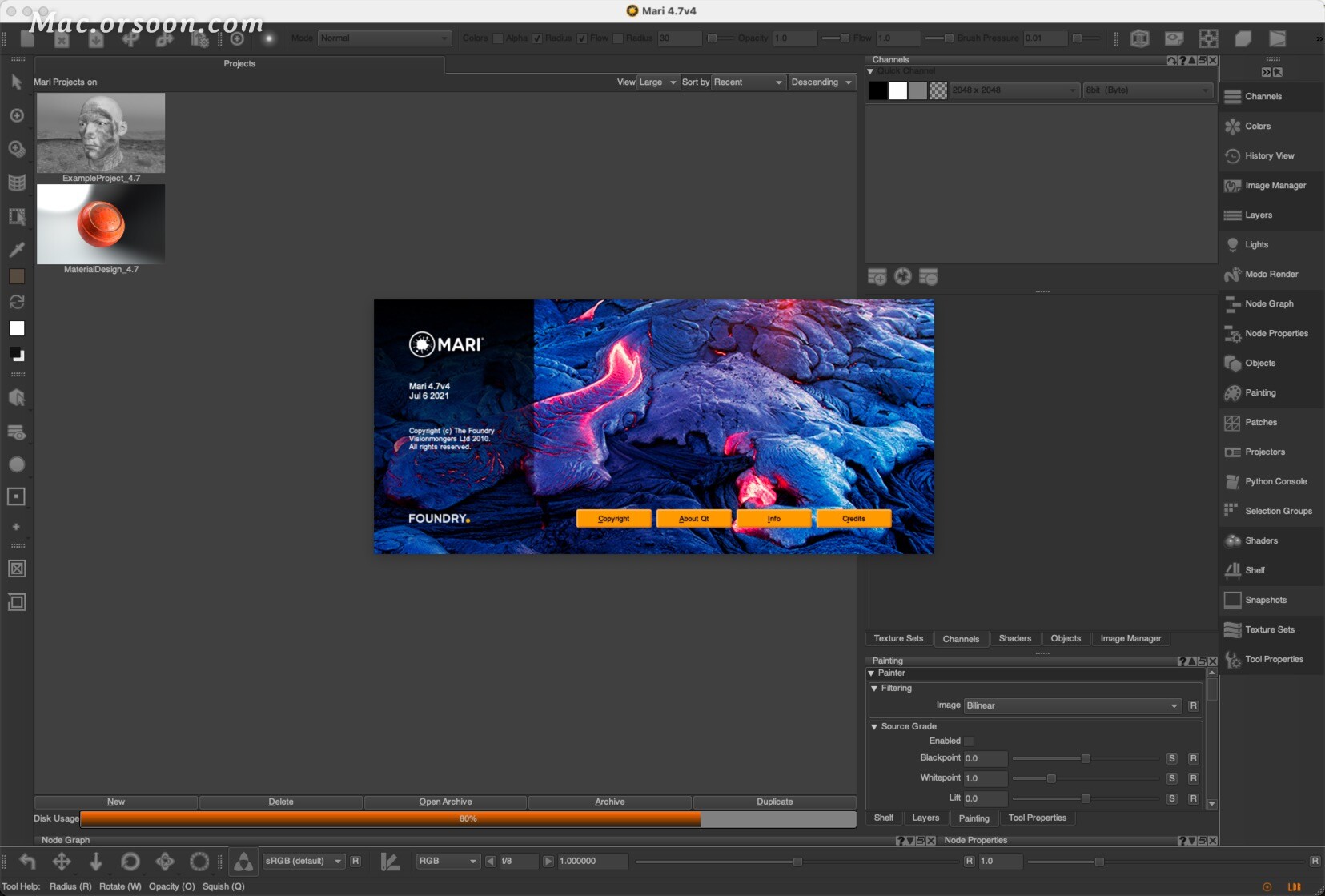Screen dimensions: 1325x896
Task: Select the eyedropper color picker tool
Action: point(17,249)
